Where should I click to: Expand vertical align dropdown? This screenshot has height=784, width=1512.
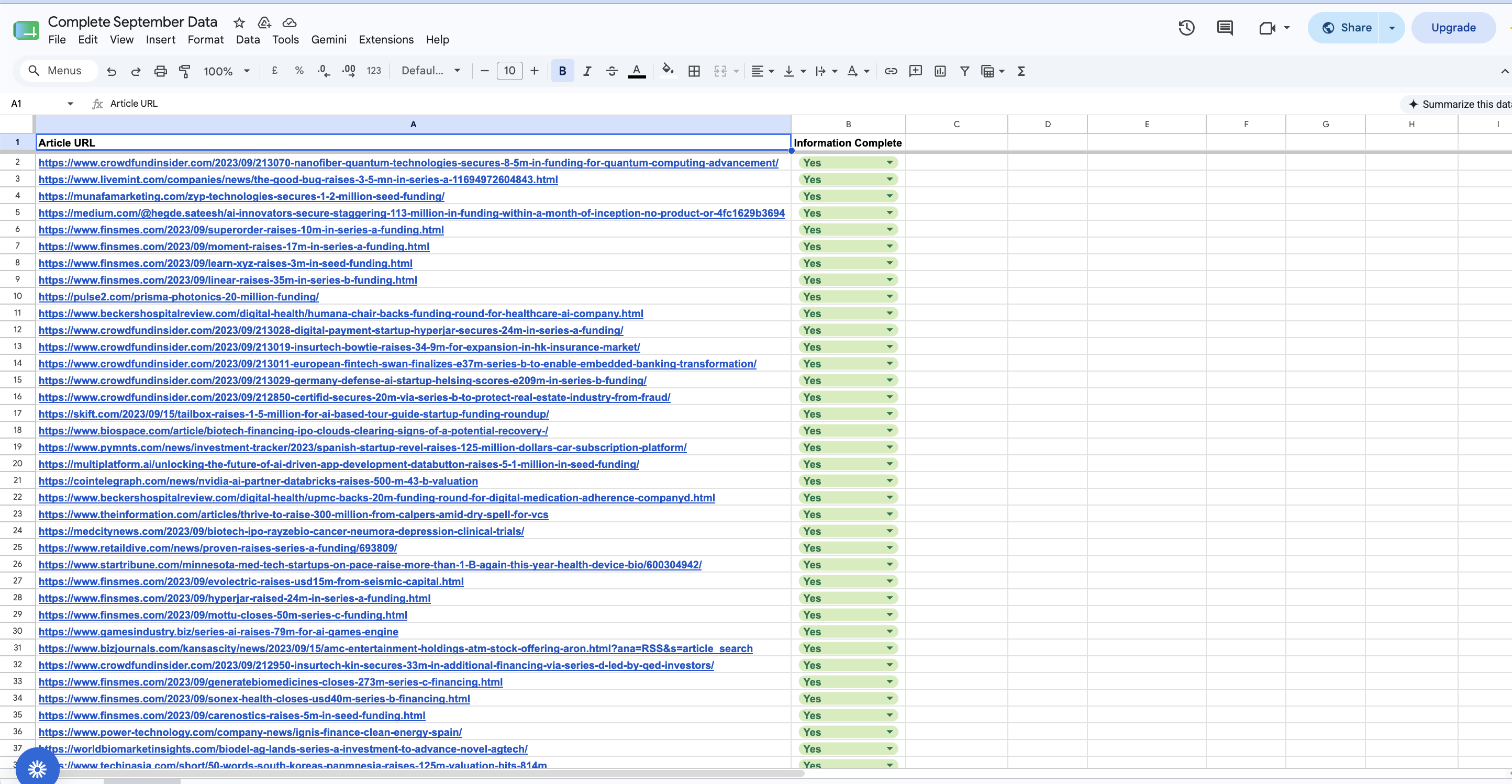[x=803, y=71]
